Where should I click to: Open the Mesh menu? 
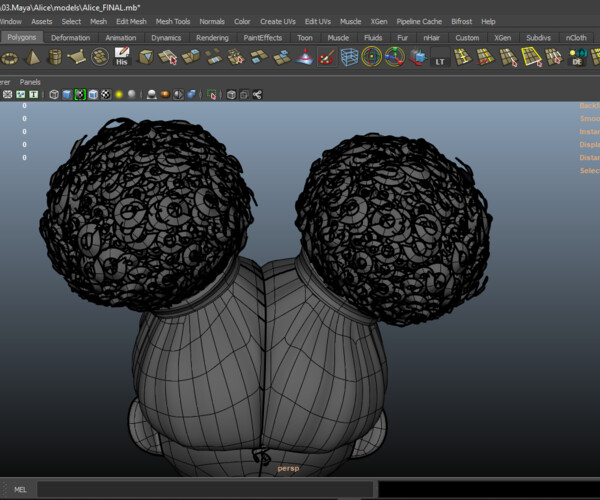coord(98,21)
